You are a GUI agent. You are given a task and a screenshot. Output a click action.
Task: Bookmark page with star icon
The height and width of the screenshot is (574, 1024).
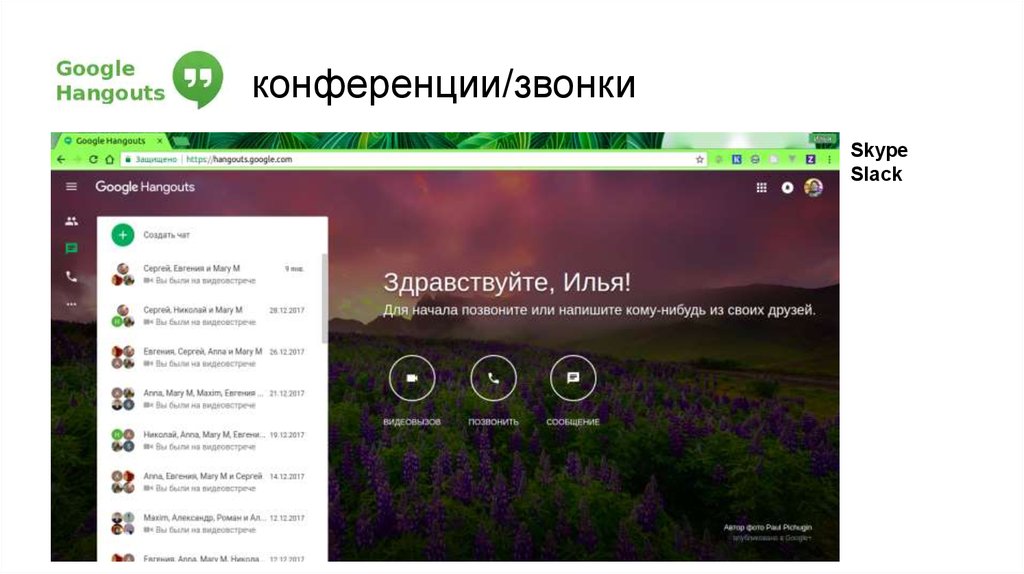pos(699,159)
